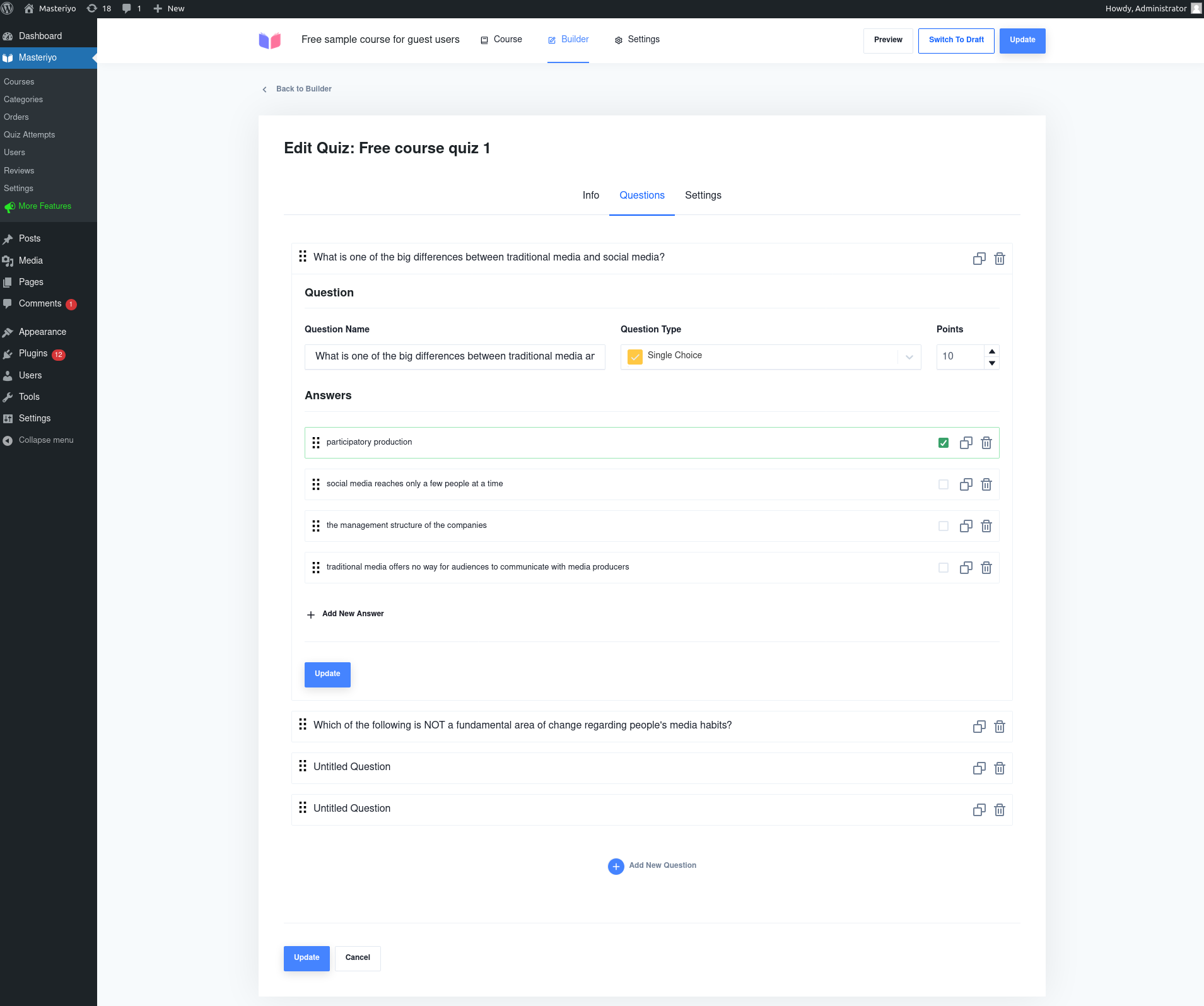Viewport: 1204px width, 1006px height.
Task: Switch to the quiz Info tab
Action: pyautogui.click(x=590, y=196)
